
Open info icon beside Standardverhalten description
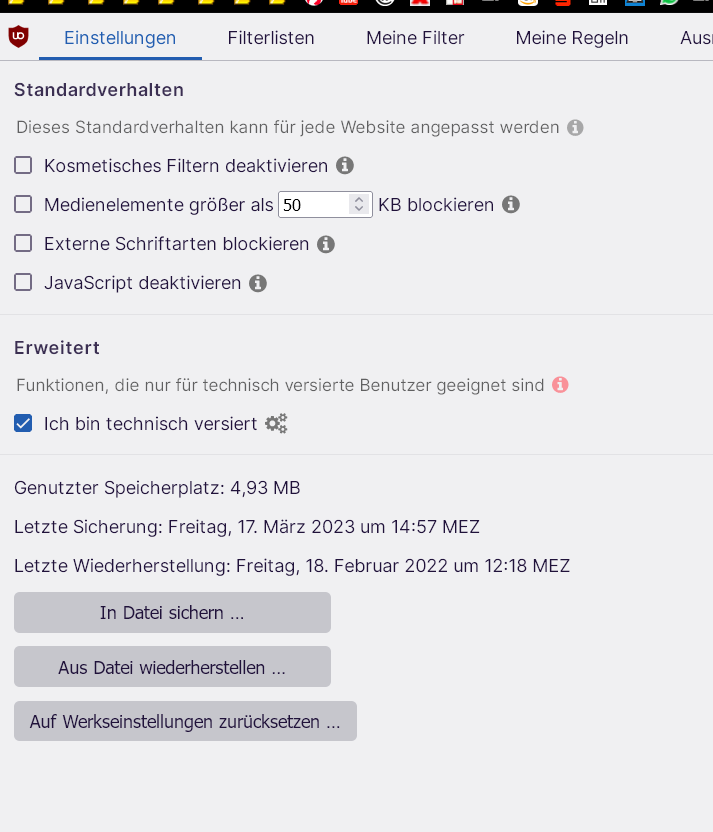pyautogui.click(x=575, y=128)
